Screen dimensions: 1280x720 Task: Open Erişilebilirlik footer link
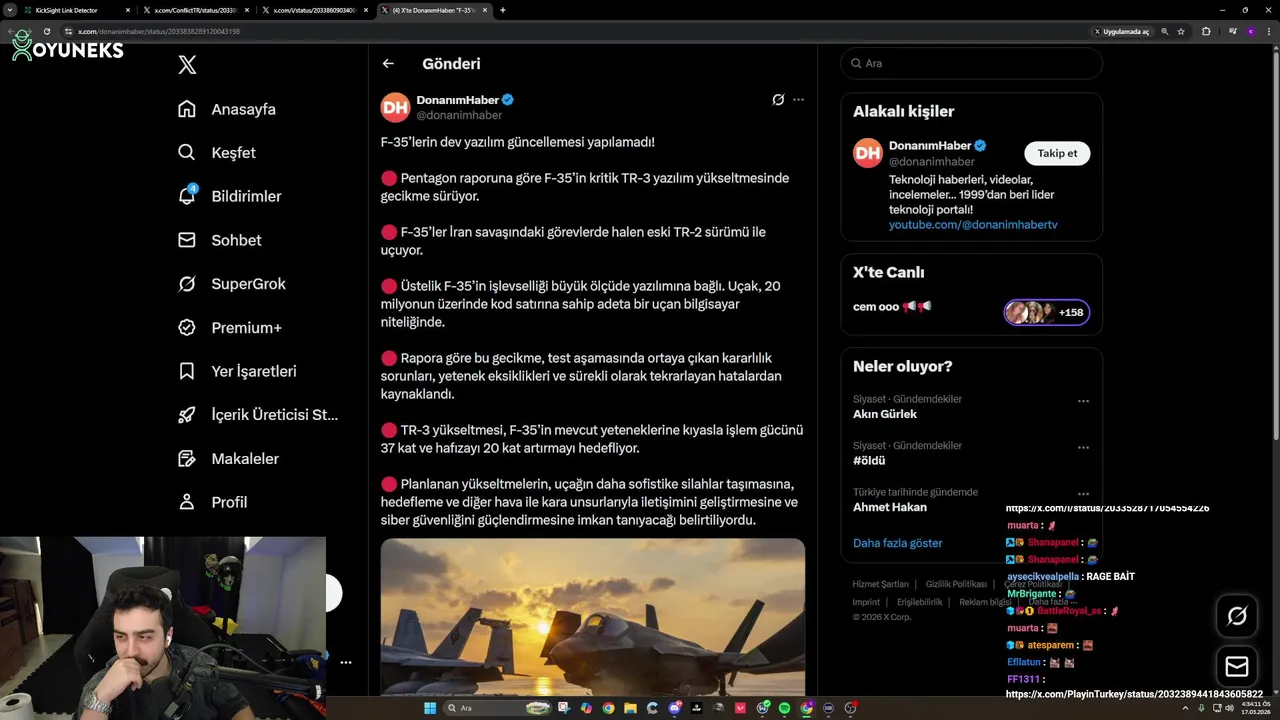click(920, 602)
